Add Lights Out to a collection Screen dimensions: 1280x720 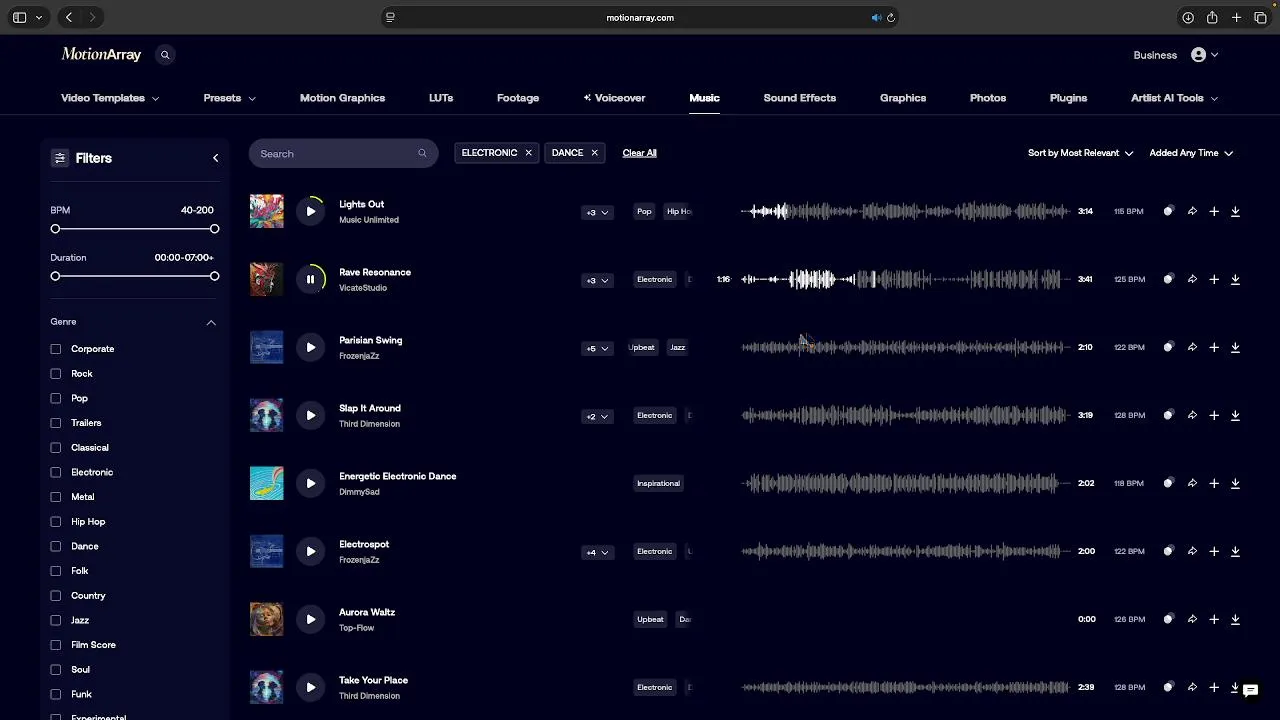1214,211
